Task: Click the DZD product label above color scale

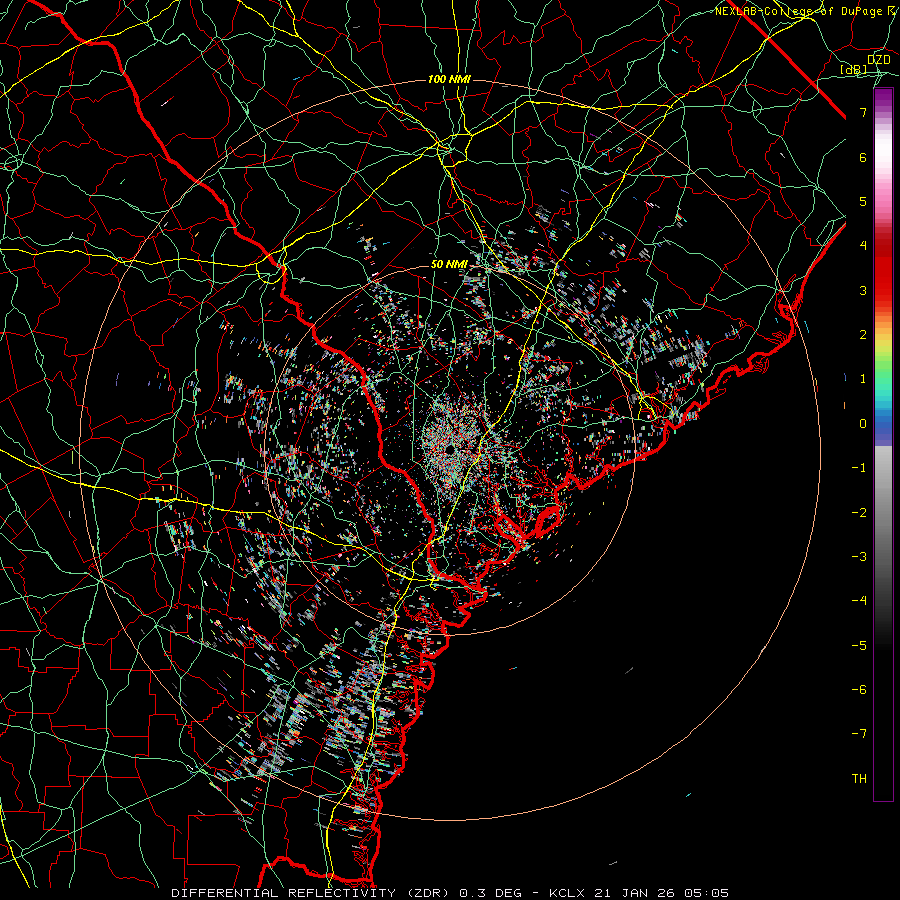Action: click(879, 60)
